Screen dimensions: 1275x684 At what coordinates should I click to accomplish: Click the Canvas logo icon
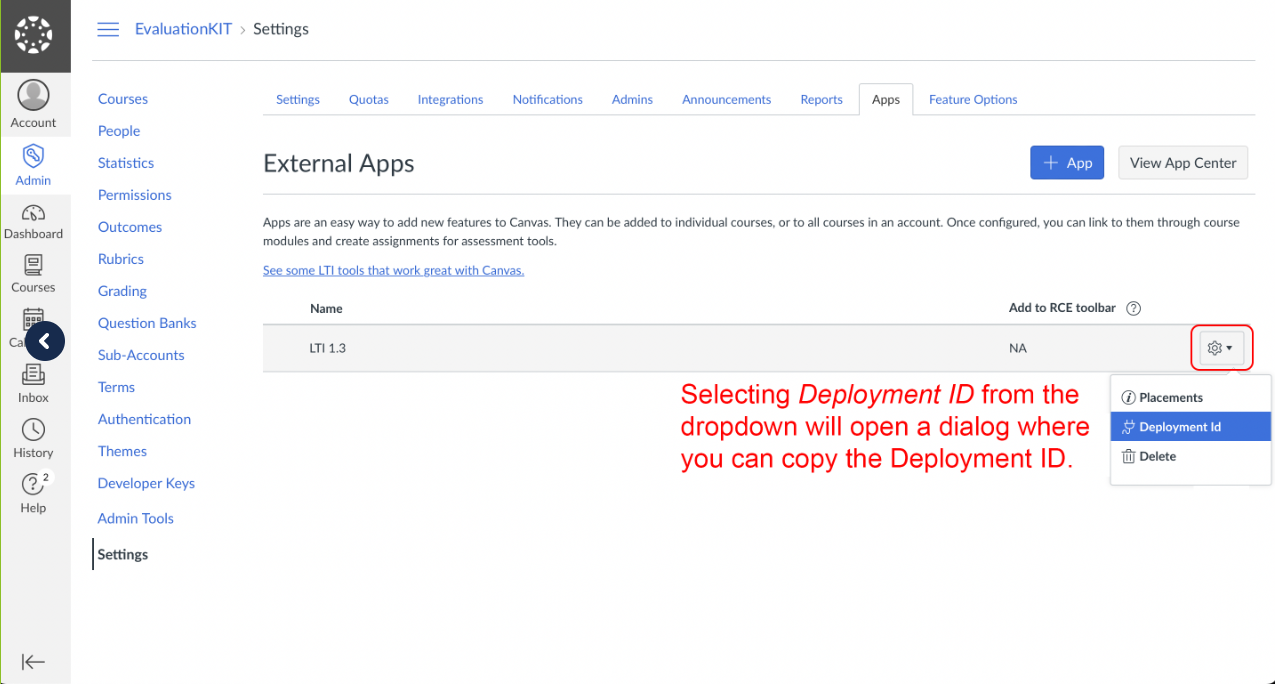click(34, 36)
